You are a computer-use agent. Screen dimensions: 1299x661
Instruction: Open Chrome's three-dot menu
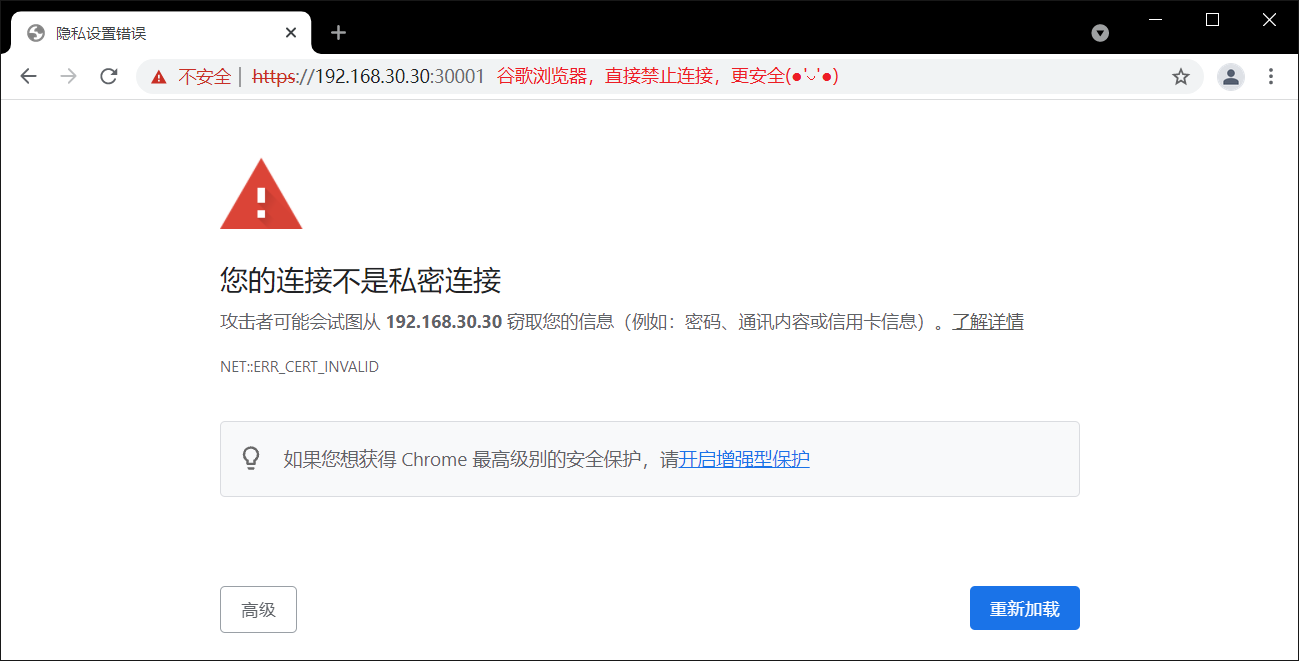1271,76
